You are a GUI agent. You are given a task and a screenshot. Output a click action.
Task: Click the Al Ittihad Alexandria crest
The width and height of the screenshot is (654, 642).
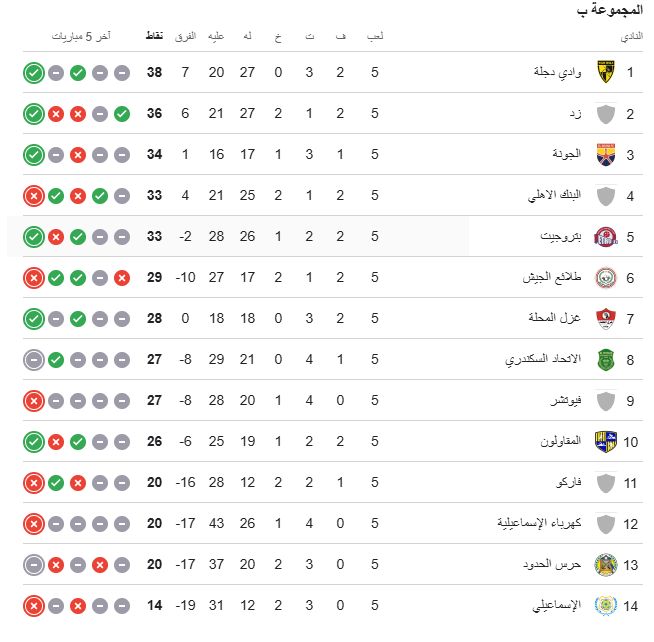point(605,359)
